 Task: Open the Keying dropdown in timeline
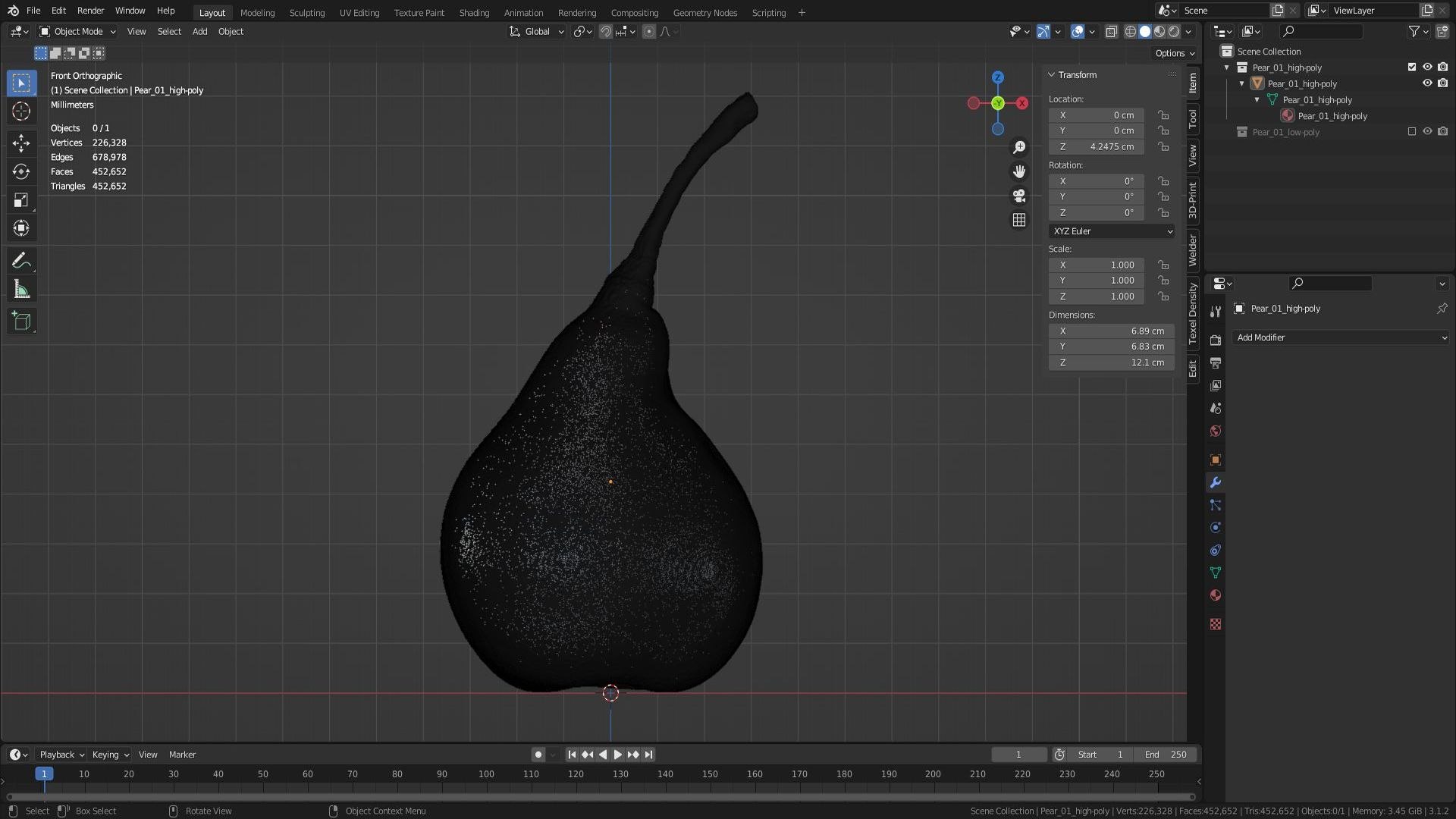[x=111, y=755]
